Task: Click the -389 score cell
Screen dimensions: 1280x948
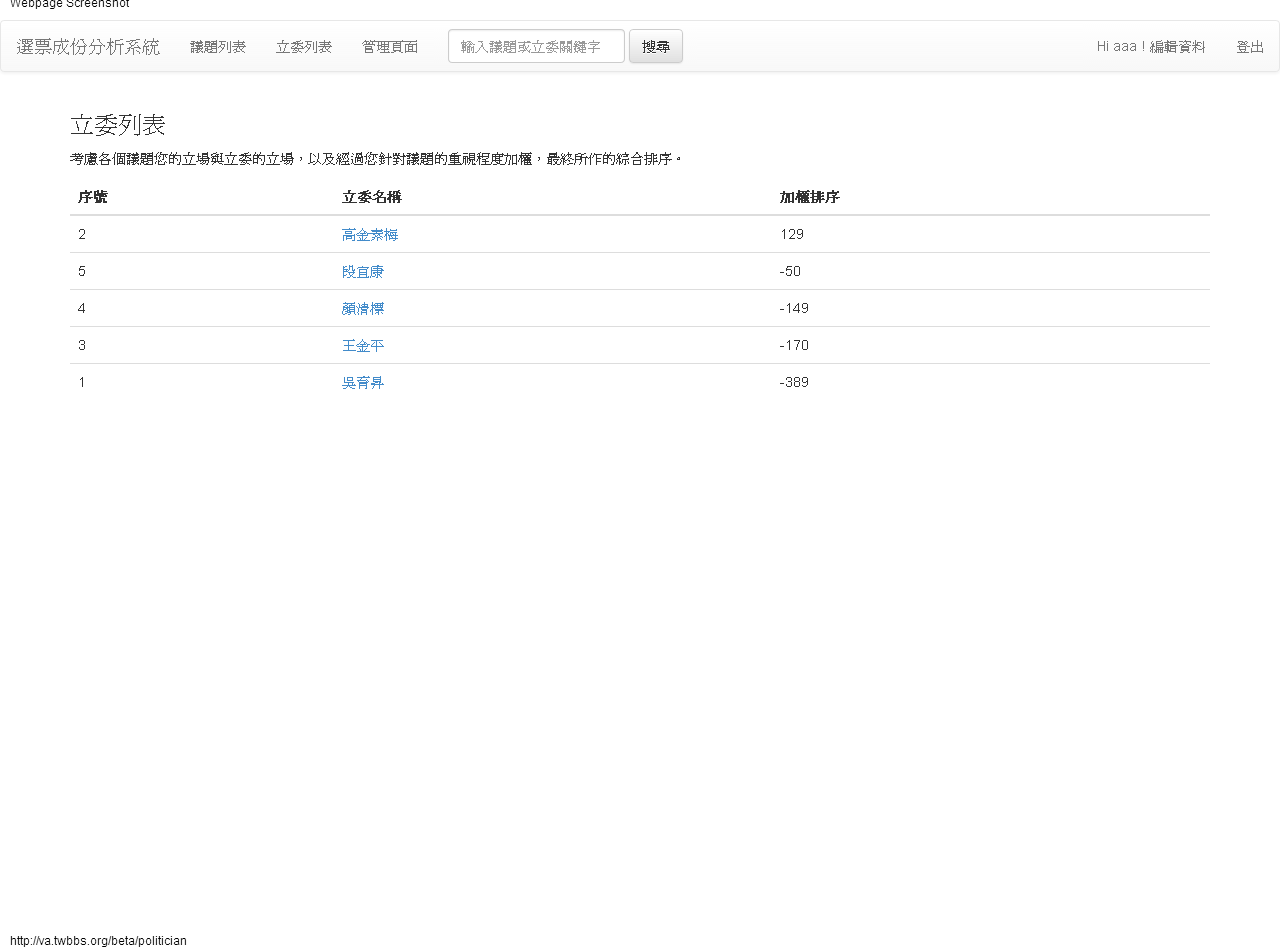Action: (794, 383)
